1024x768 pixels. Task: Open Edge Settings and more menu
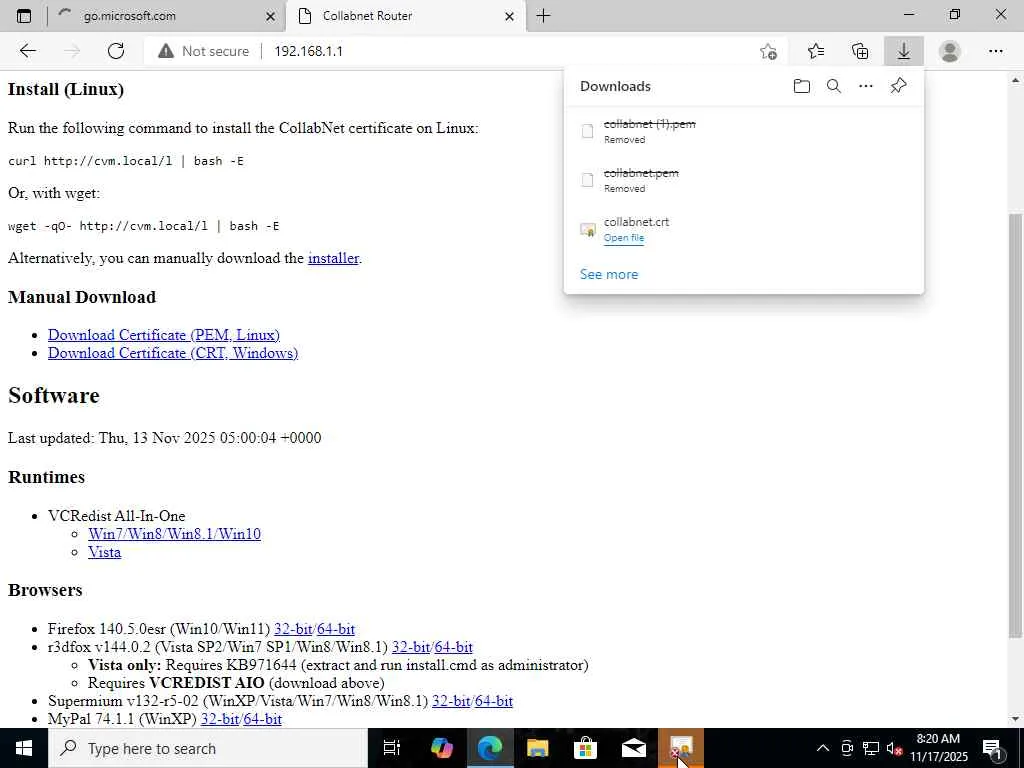coord(995,51)
